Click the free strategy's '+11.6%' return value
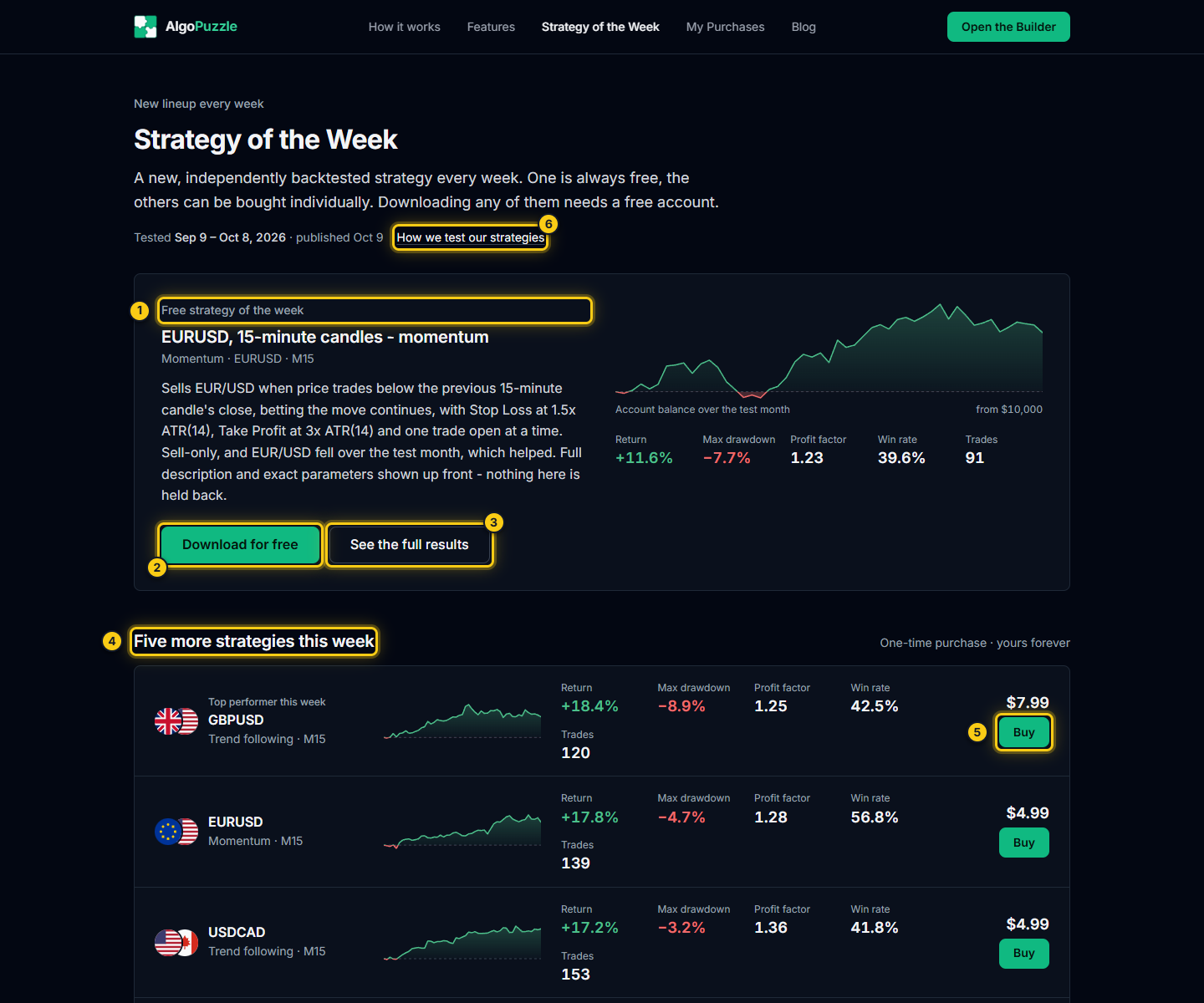 coord(644,458)
